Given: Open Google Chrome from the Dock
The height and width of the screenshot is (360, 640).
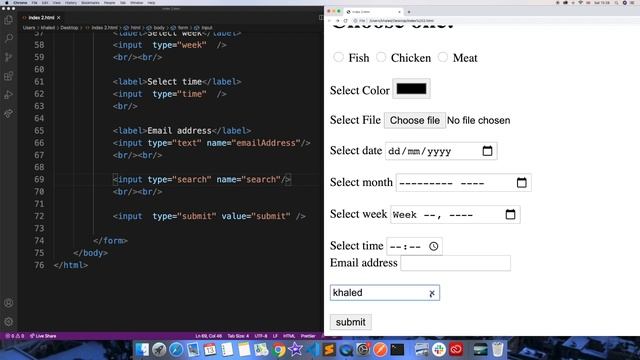Looking at the screenshot, I should [278, 349].
